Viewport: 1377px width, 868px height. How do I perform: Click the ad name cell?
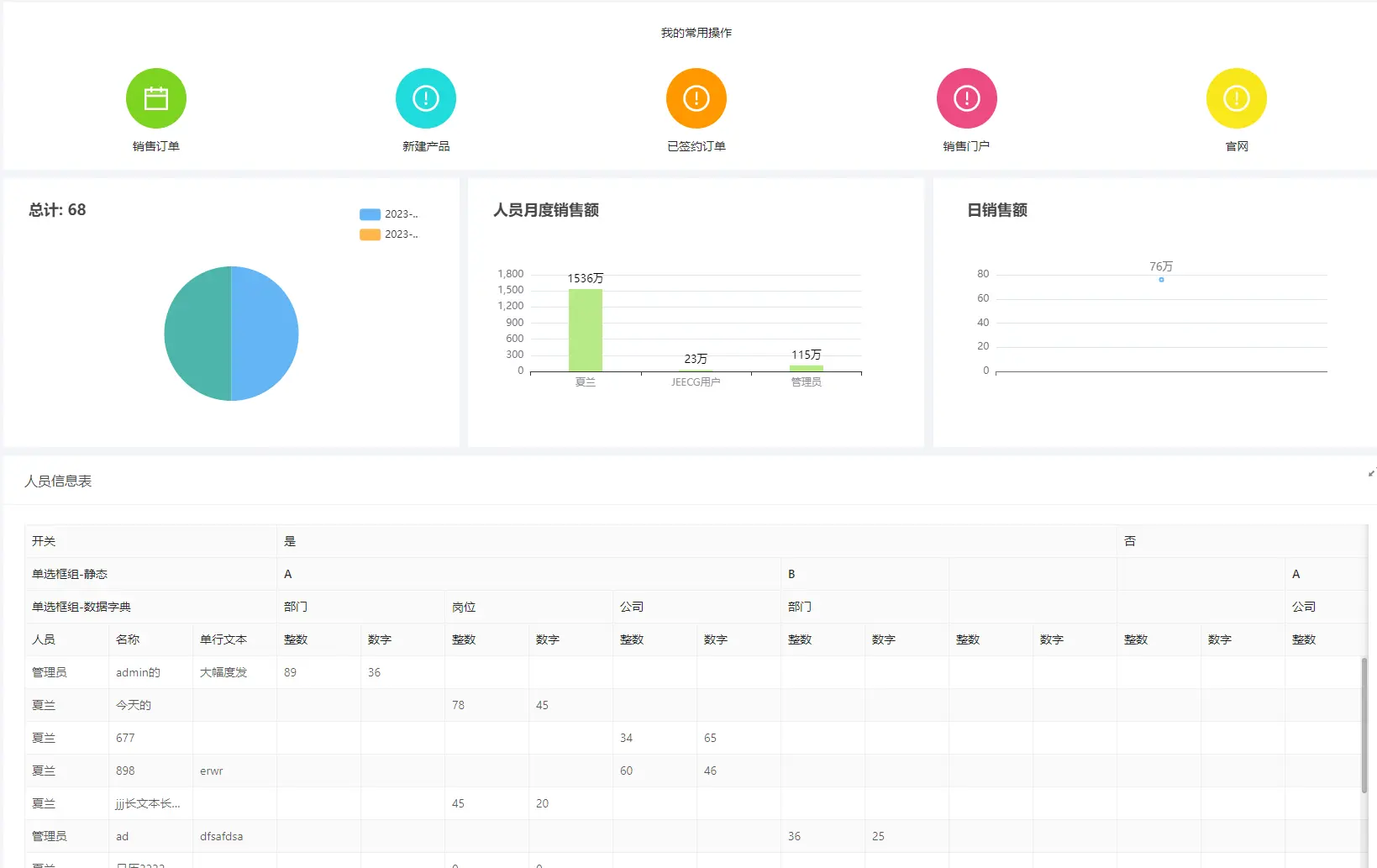pos(151,836)
